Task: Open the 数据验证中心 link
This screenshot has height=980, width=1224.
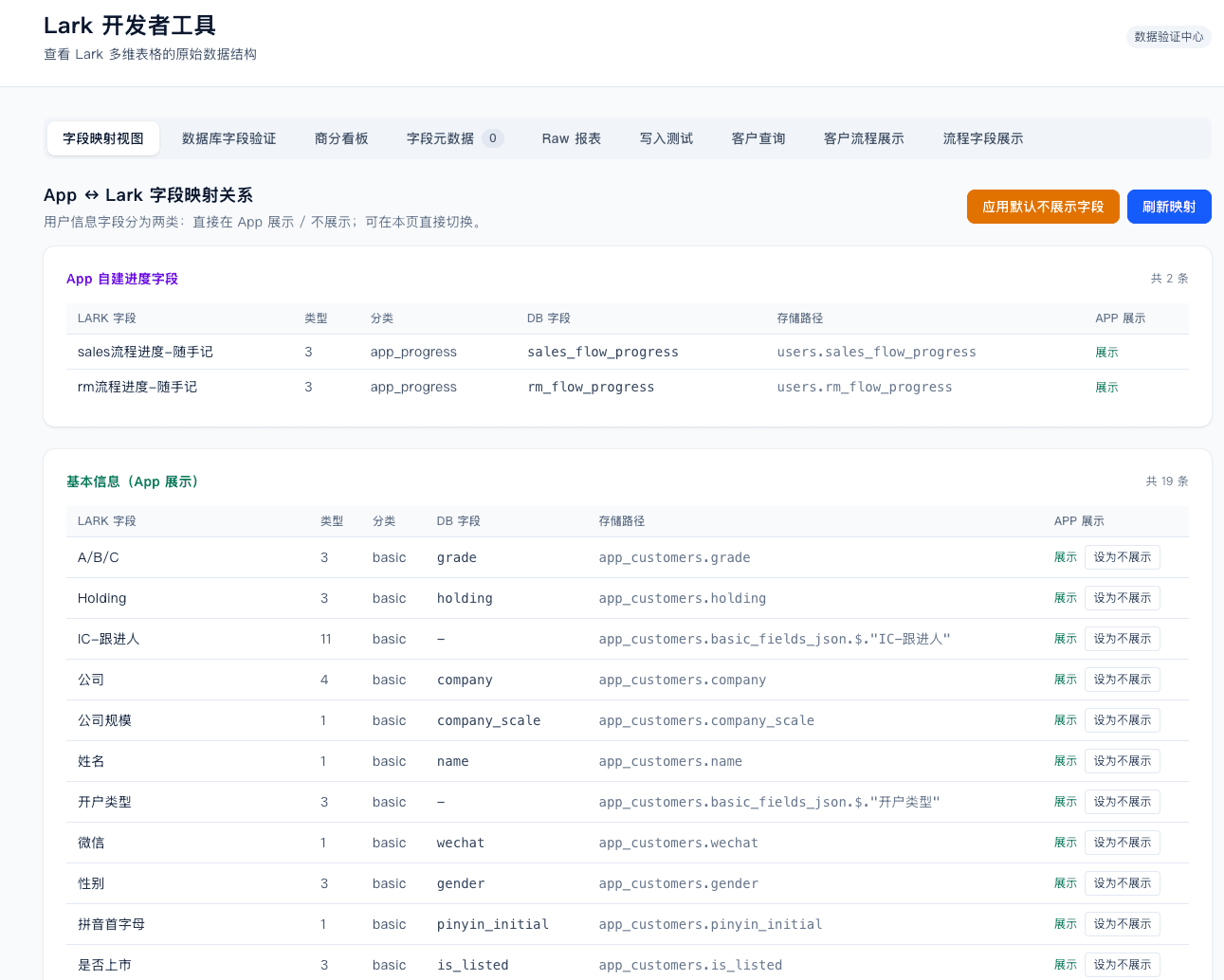Action: (x=1169, y=37)
